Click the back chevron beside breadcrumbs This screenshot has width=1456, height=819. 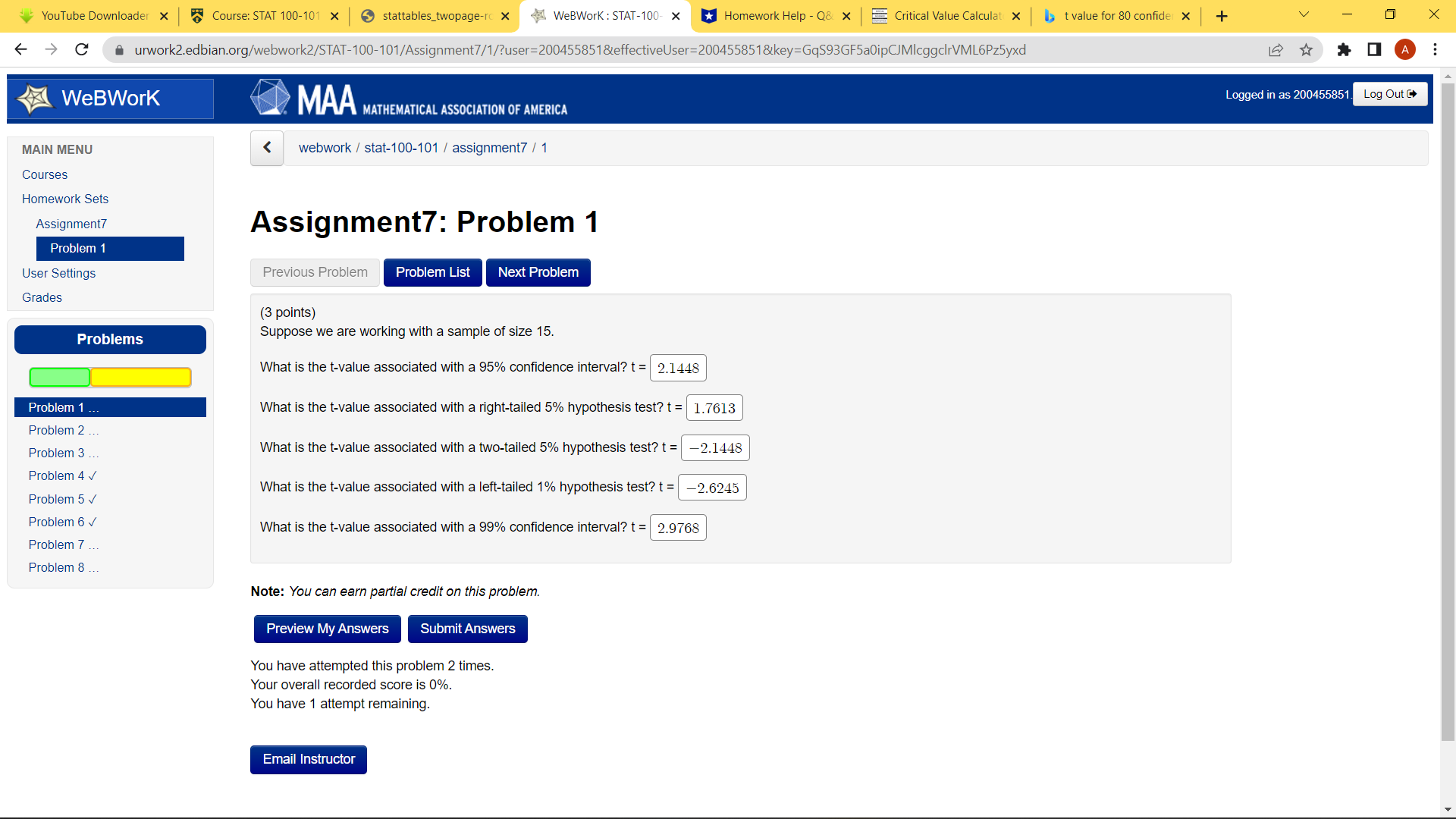pyautogui.click(x=267, y=148)
